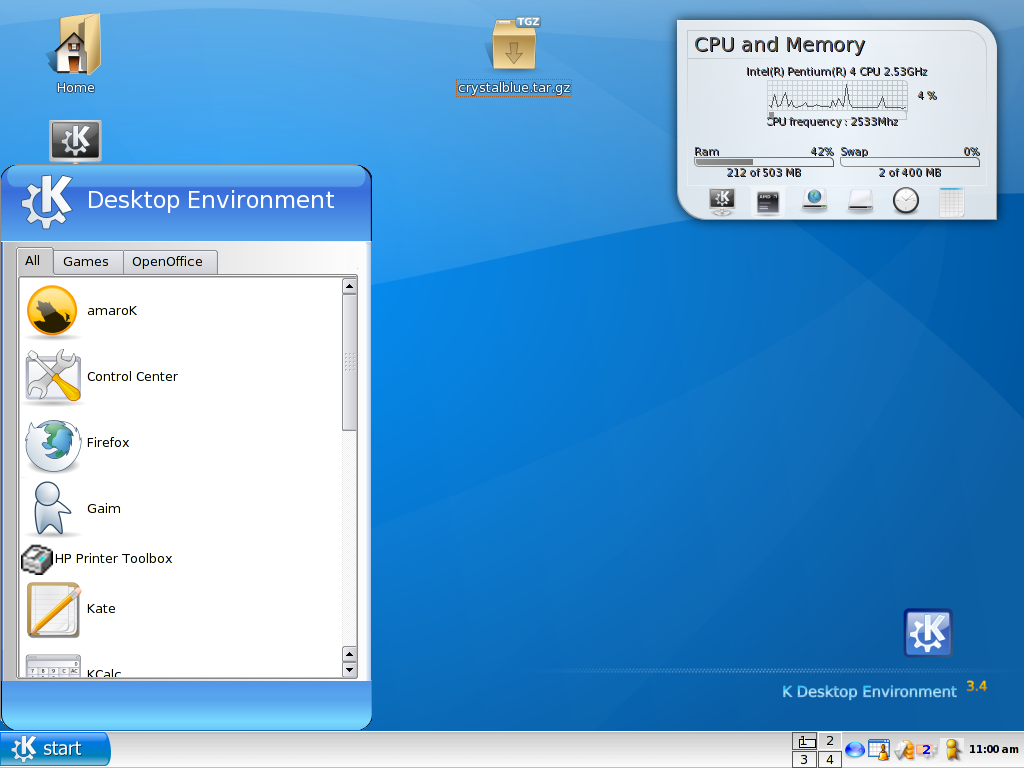The height and width of the screenshot is (768, 1024).
Task: Open the mail checker tray icon
Action: click(x=904, y=750)
